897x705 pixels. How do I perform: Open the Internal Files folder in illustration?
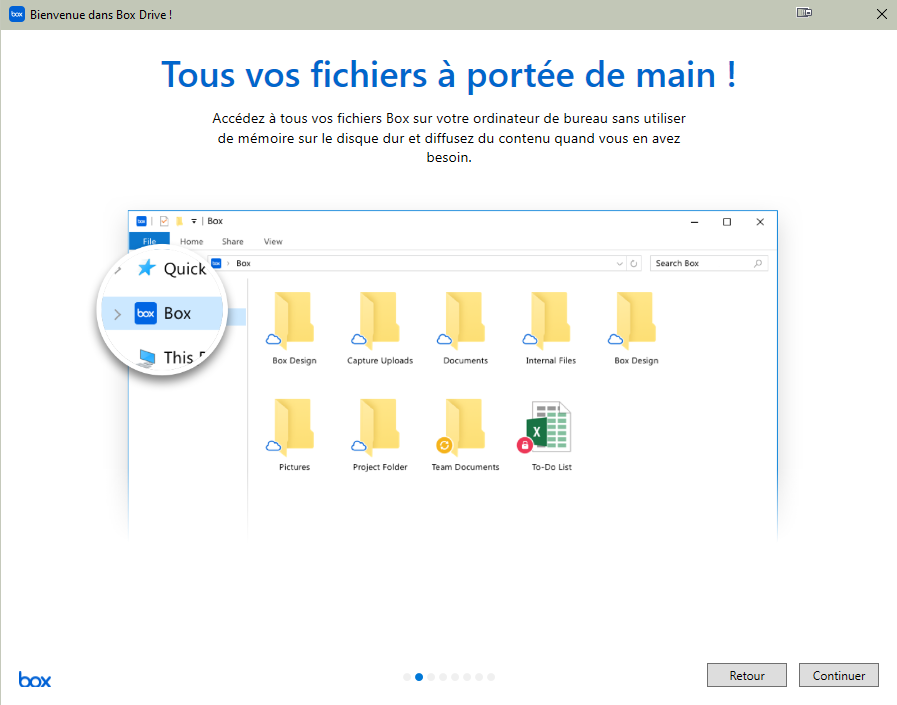click(550, 329)
